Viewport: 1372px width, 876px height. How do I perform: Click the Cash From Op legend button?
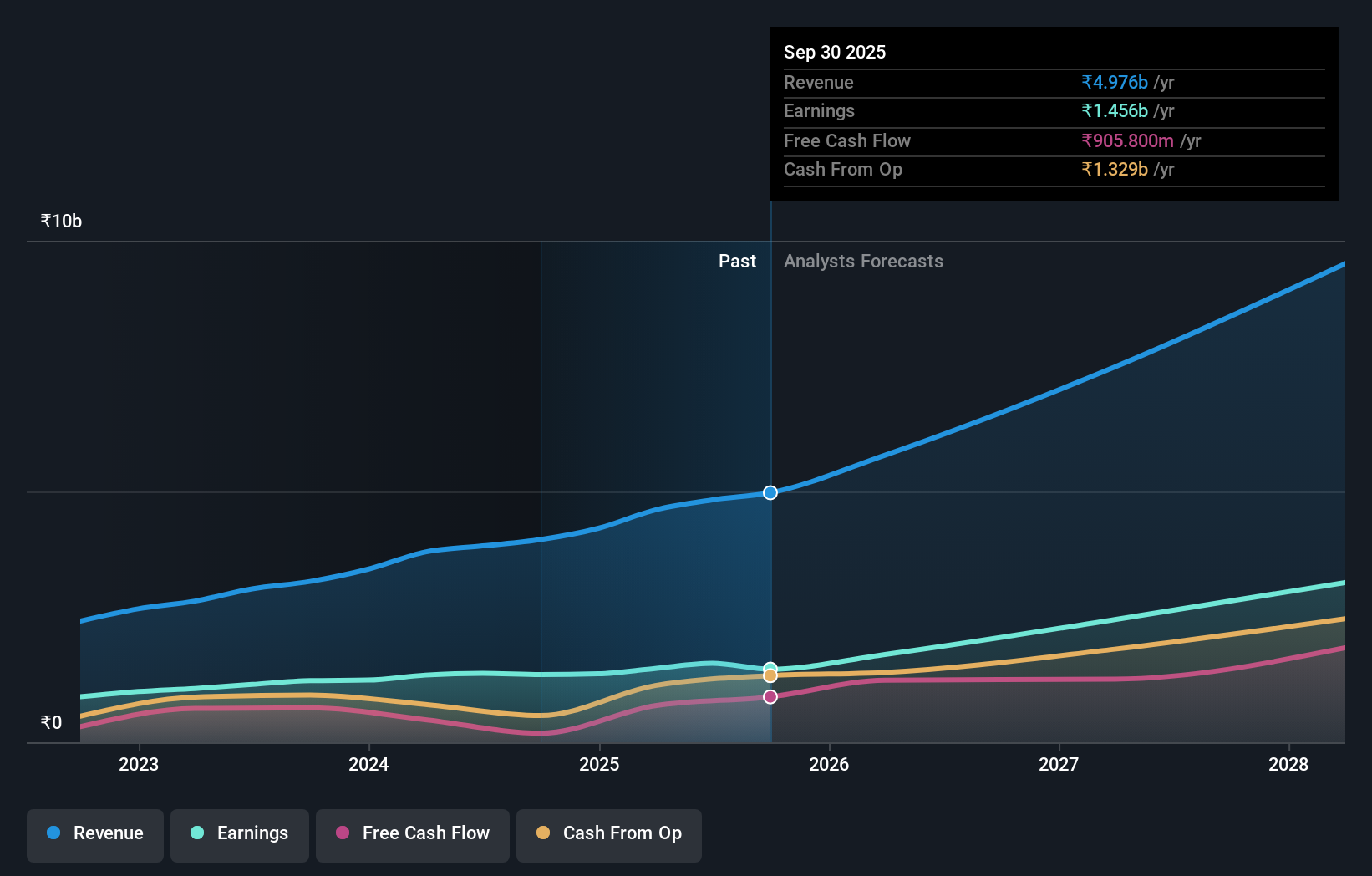(x=608, y=835)
